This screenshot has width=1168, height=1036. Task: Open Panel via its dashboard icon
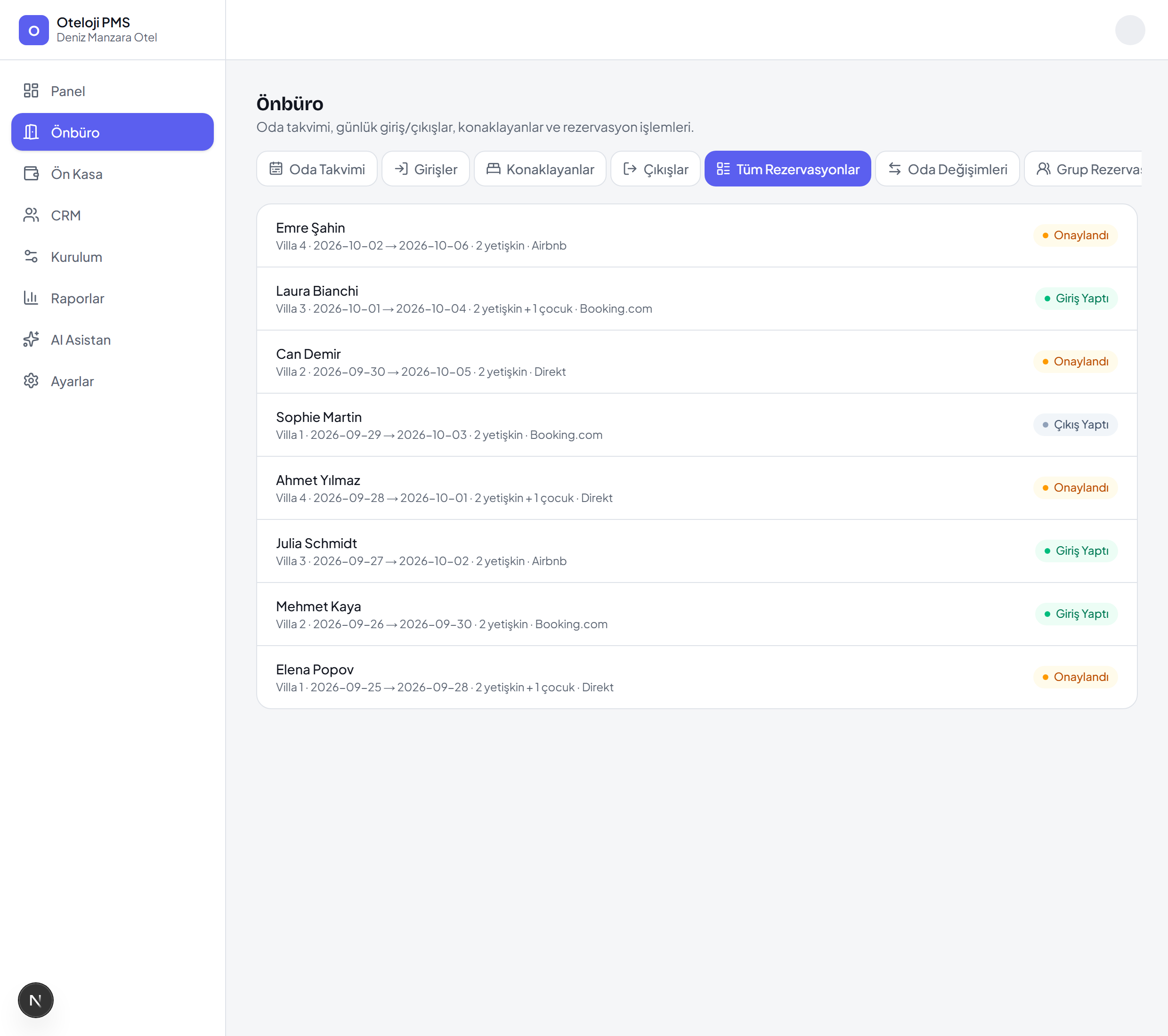click(x=31, y=91)
